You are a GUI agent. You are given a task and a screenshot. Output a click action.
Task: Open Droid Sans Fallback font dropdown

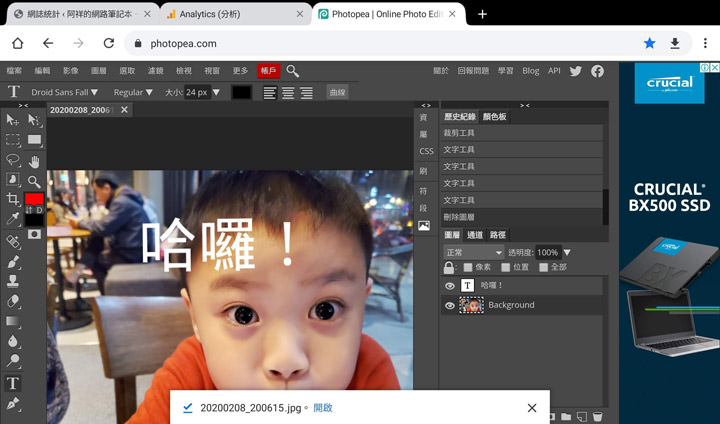coord(64,92)
